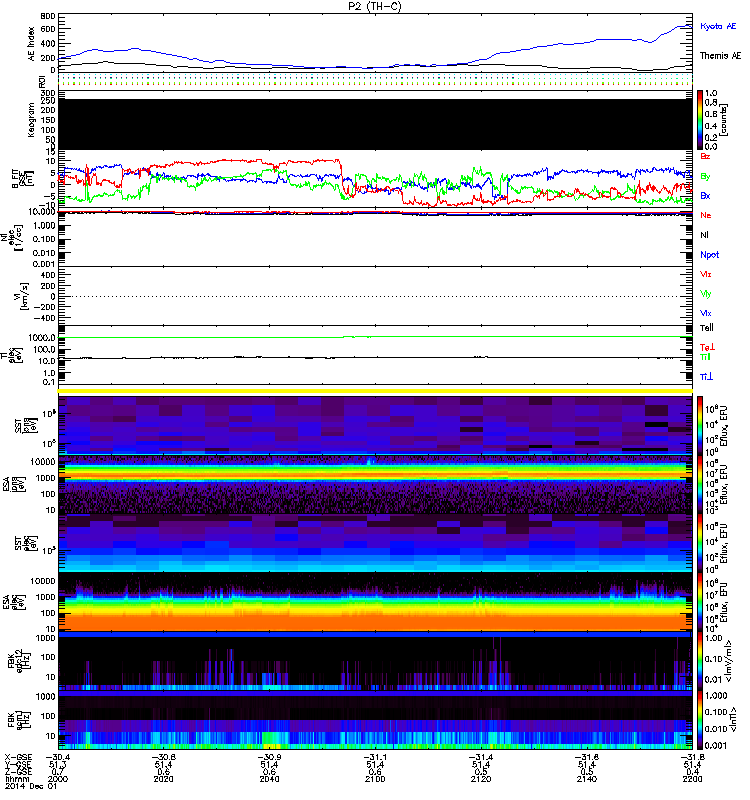Click the green By legend label

(x=705, y=177)
